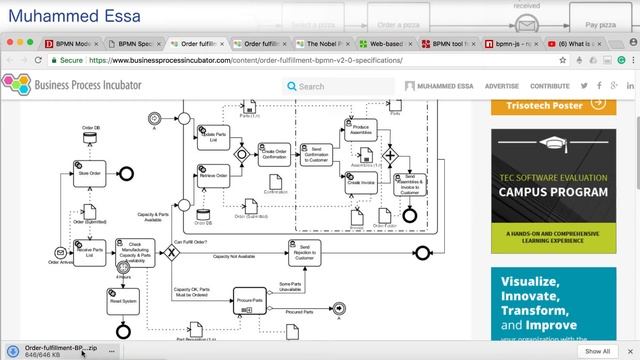
Task: Open the Facebook icon link
Action: click(x=599, y=86)
